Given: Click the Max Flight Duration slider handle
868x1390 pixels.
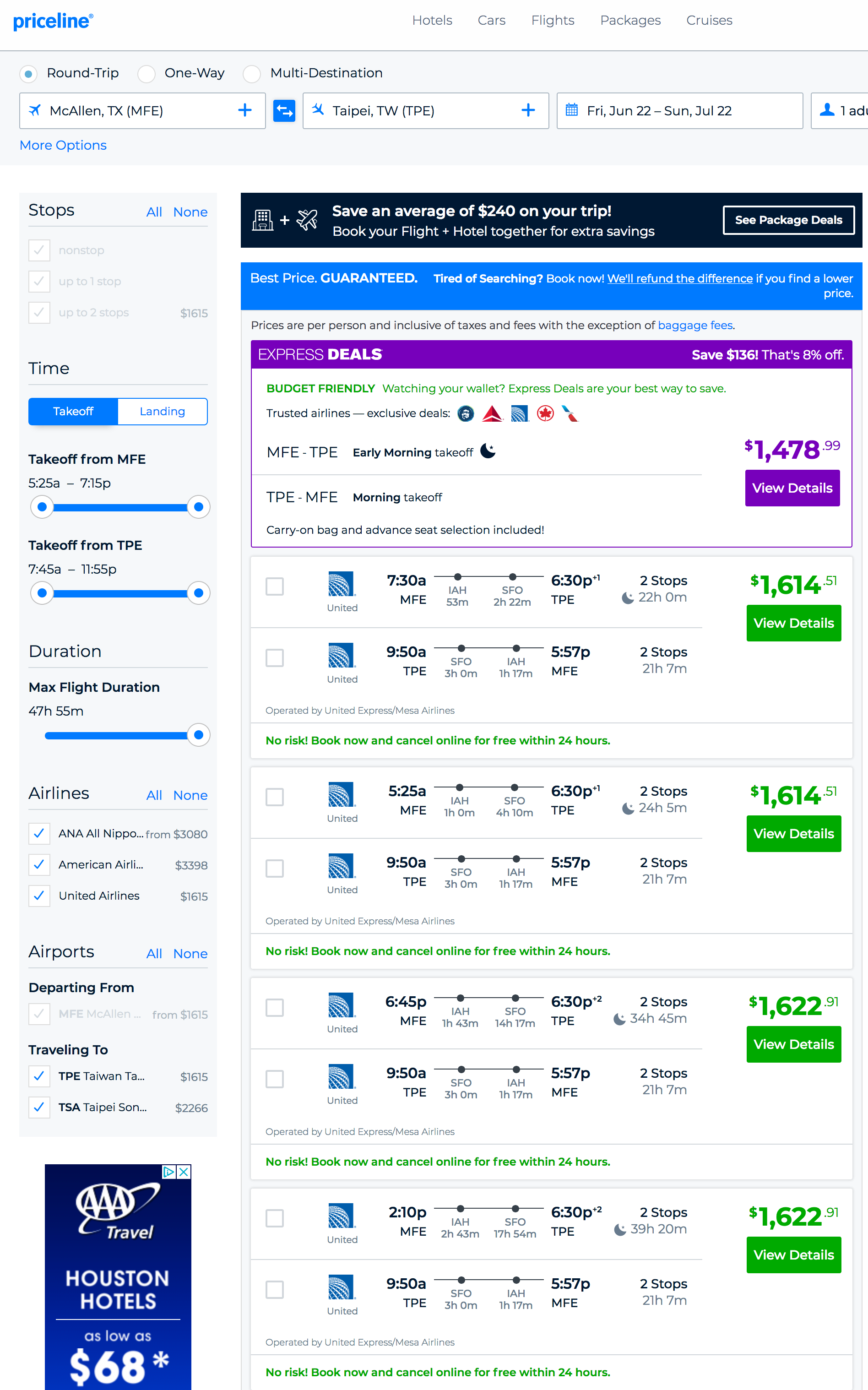Looking at the screenshot, I should pos(199,735).
